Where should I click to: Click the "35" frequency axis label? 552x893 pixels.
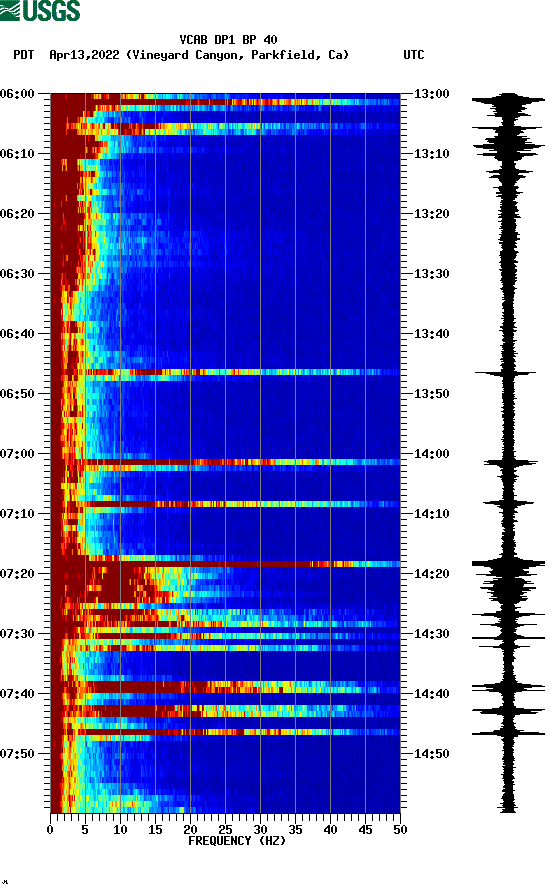coord(295,830)
